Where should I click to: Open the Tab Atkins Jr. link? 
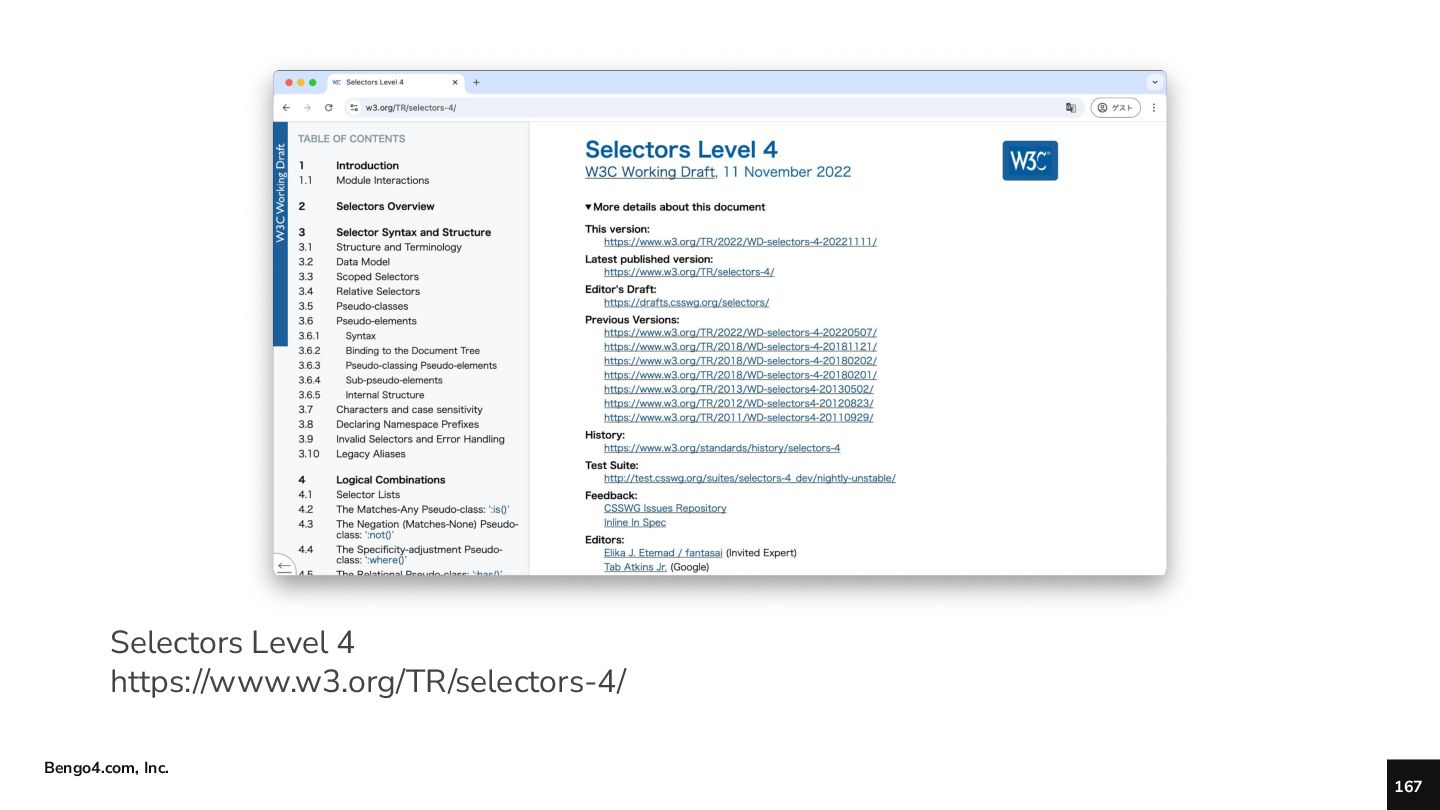tap(635, 567)
